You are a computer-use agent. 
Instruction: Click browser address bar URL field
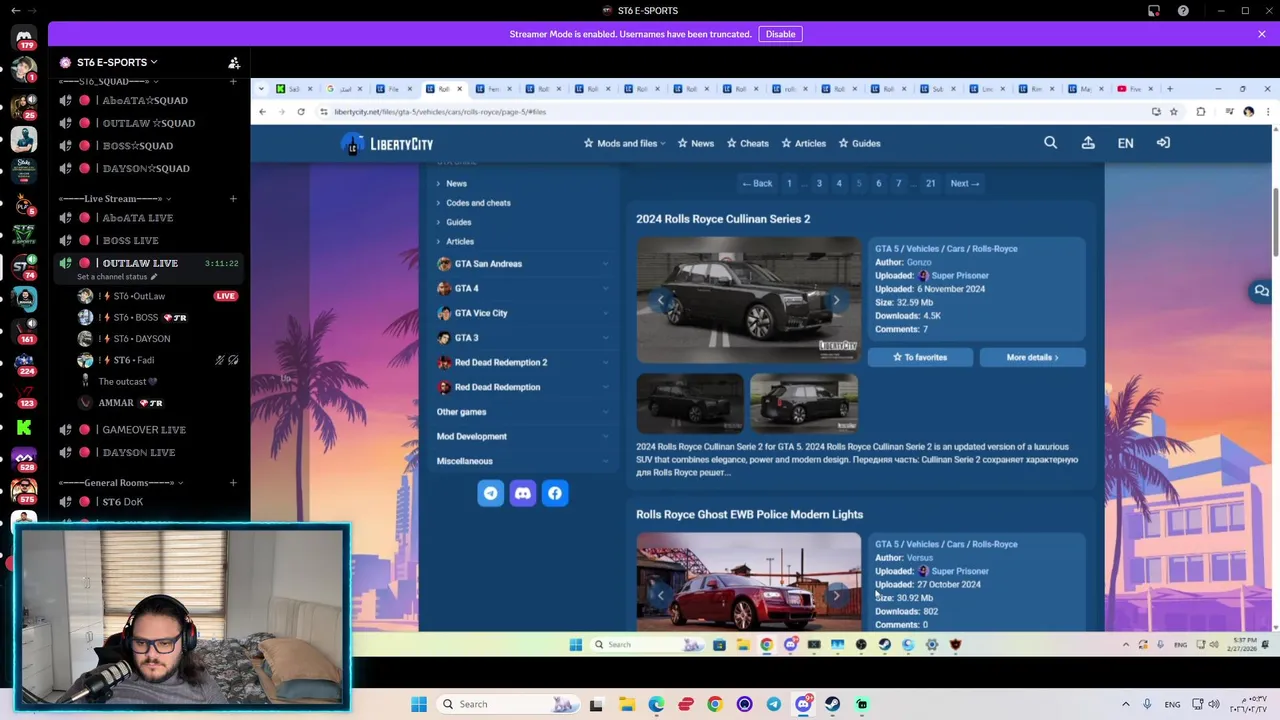coord(735,112)
